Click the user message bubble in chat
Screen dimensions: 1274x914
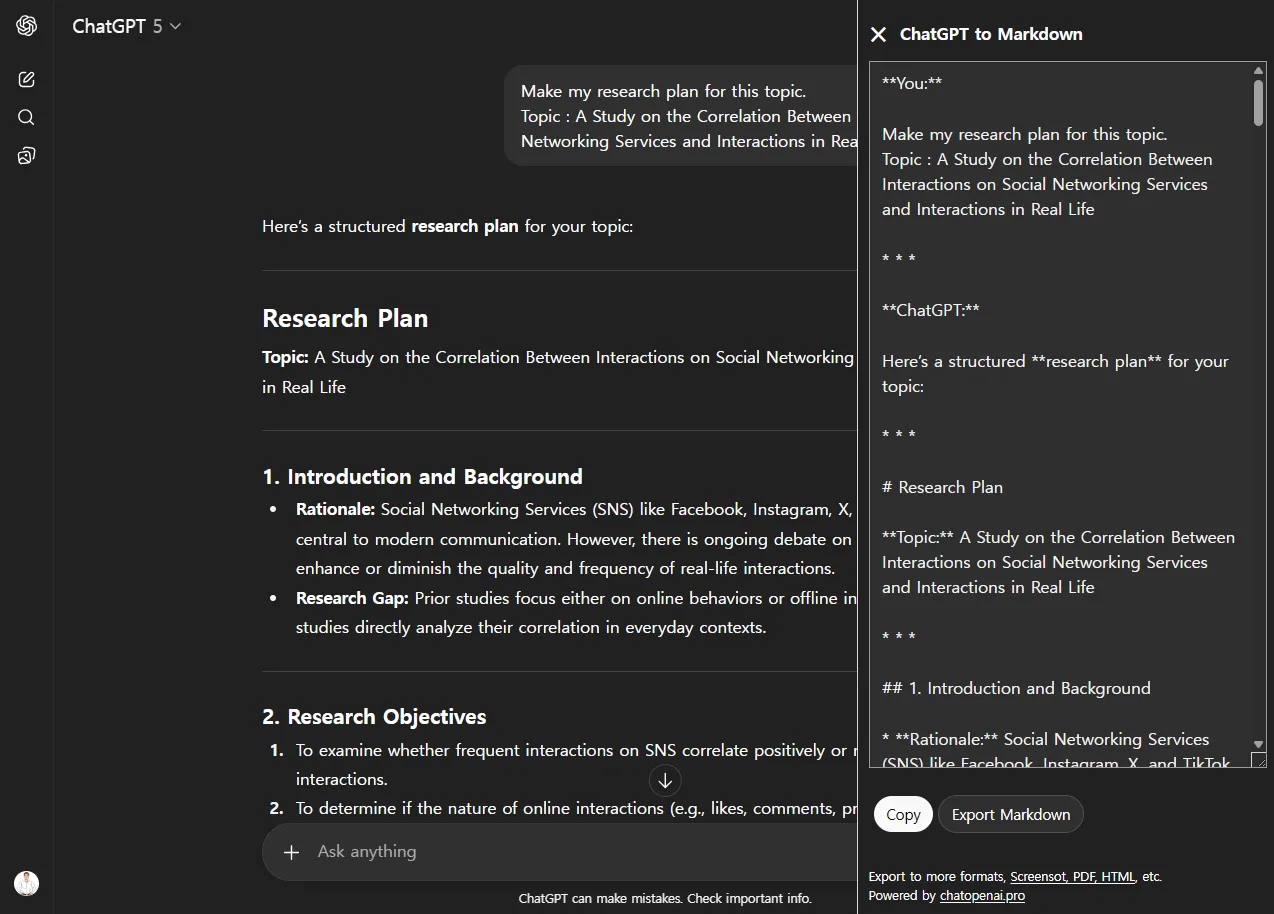[681, 116]
